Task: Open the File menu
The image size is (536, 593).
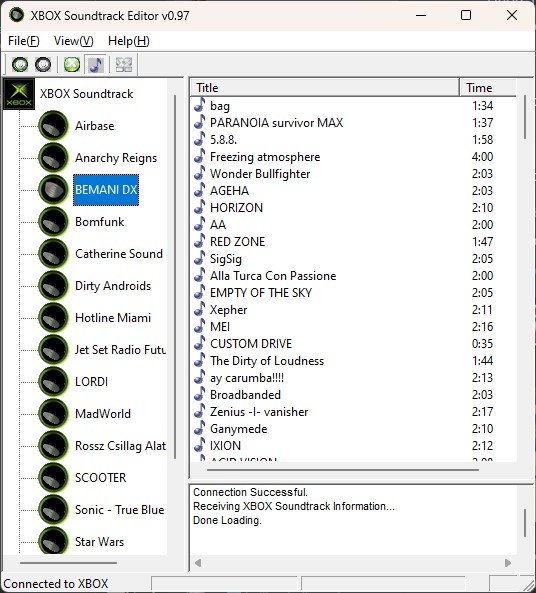Action: [x=23, y=41]
